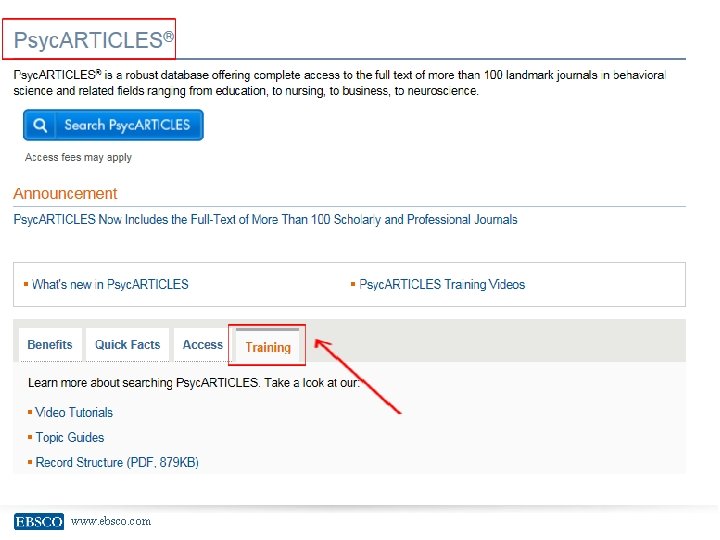
Task: Click the magnifier icon on the search button
Action: [x=40, y=125]
